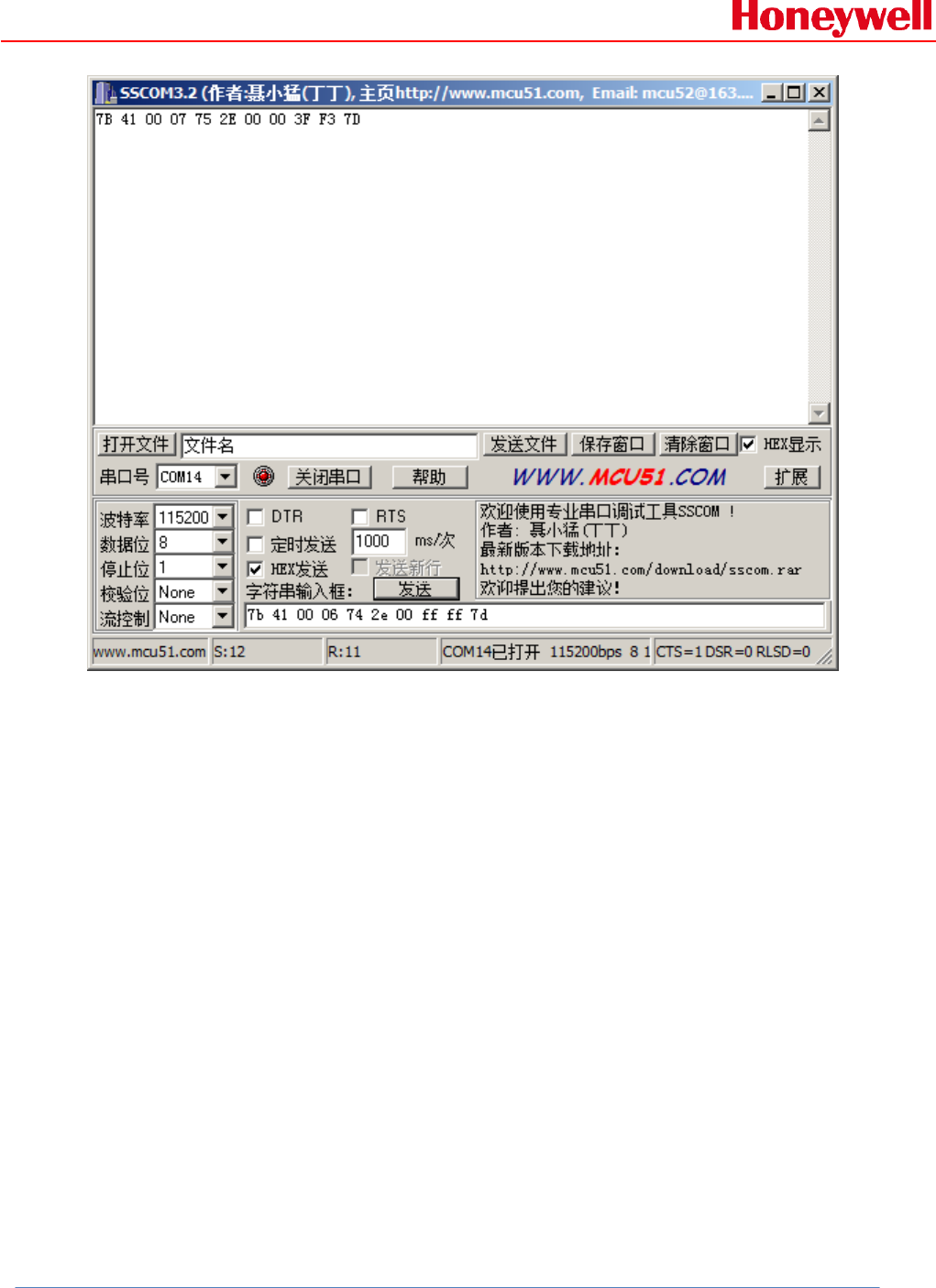Click the 扩展 expand button
This screenshot has width=936, height=1288.
[x=792, y=477]
